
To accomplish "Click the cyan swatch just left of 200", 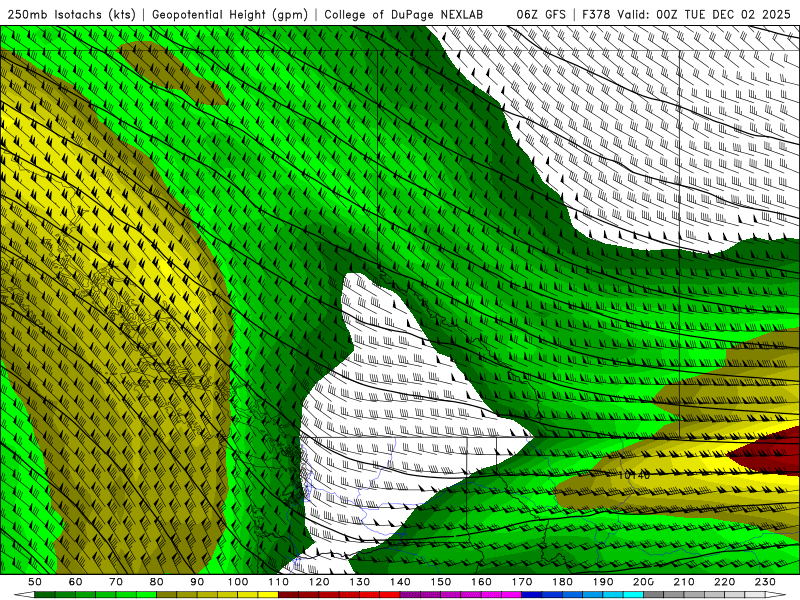I will [x=634, y=595].
